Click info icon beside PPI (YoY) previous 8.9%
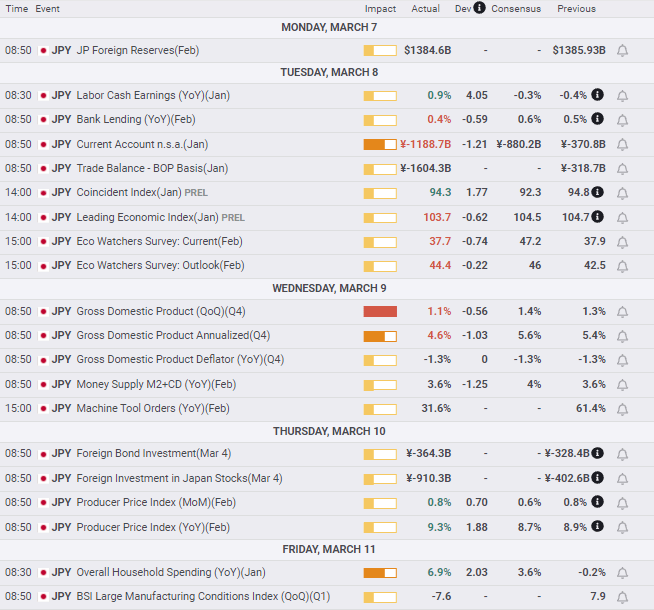Image resolution: width=654 pixels, height=610 pixels. [597, 526]
